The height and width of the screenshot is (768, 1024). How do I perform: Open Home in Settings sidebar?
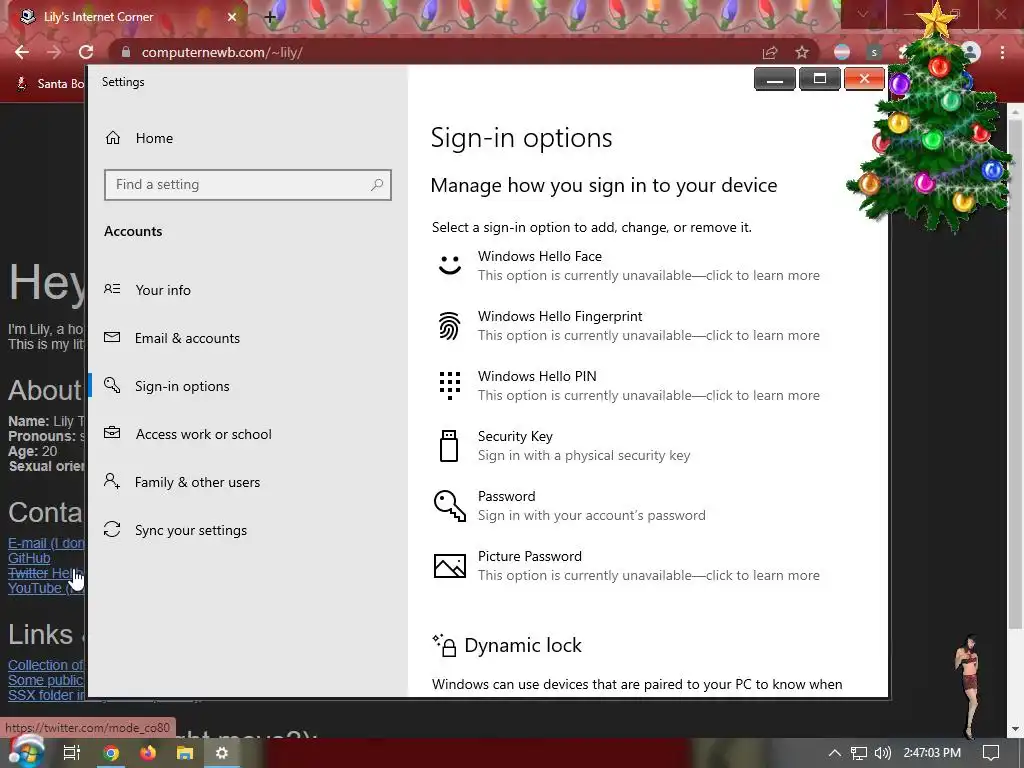(x=154, y=138)
